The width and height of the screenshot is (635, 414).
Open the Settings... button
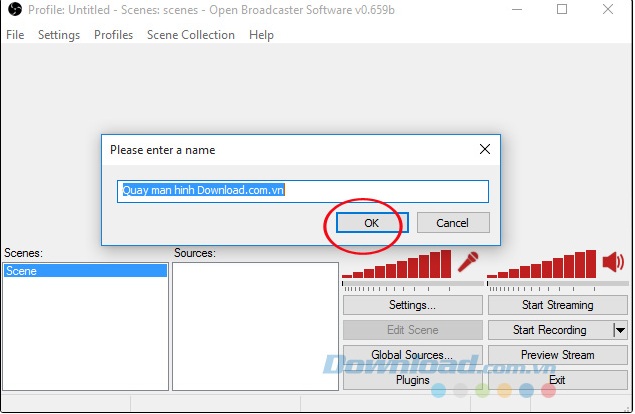point(412,305)
